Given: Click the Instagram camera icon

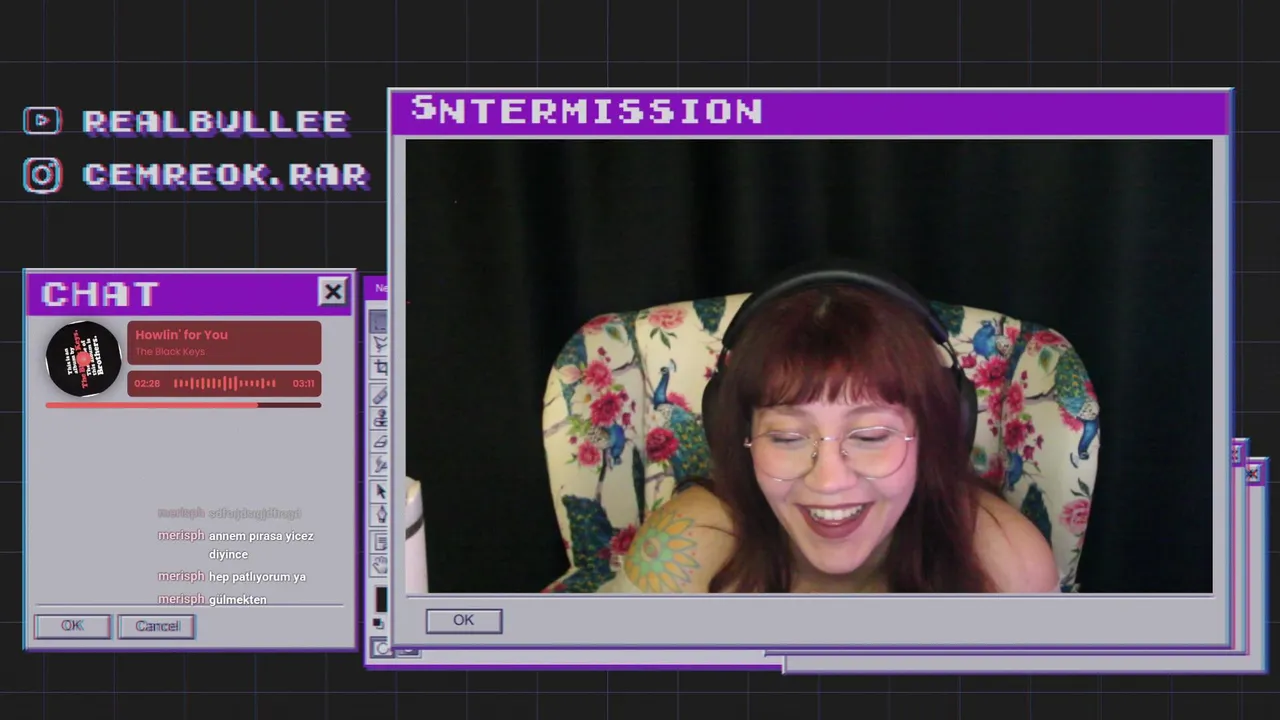Looking at the screenshot, I should [x=42, y=175].
